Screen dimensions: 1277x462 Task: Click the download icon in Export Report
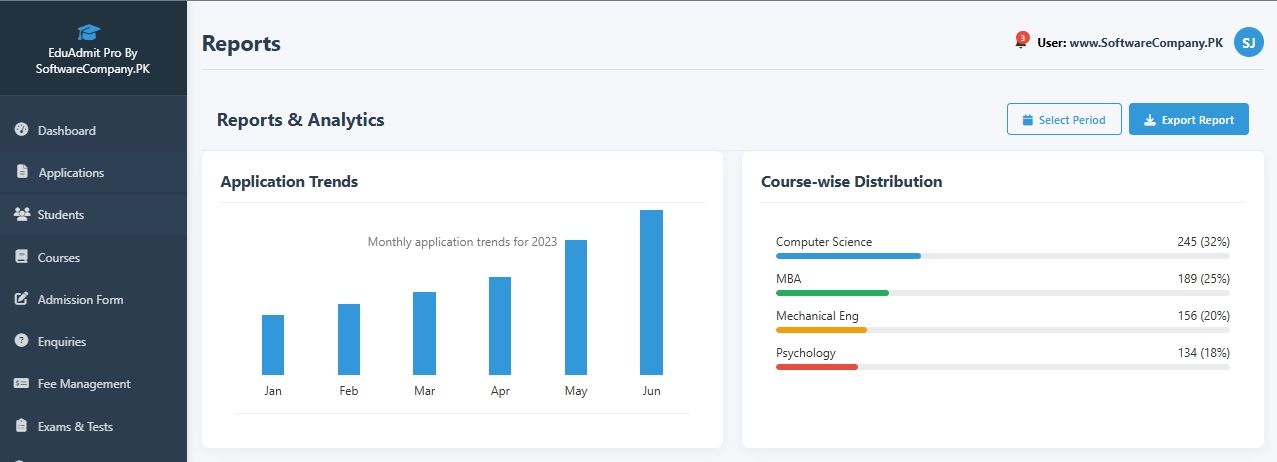coord(1150,120)
